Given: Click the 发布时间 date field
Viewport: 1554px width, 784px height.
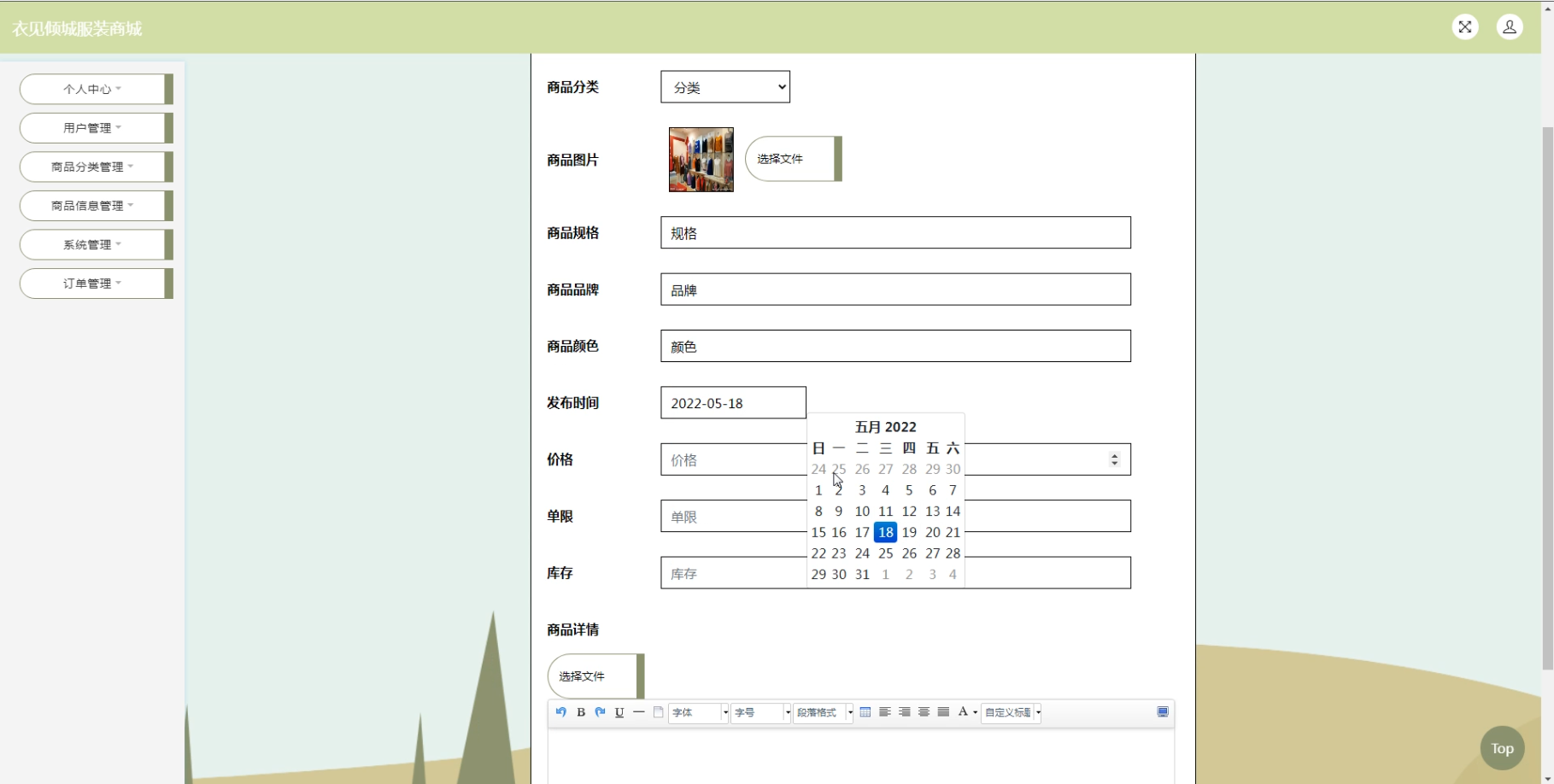Looking at the screenshot, I should coord(733,403).
